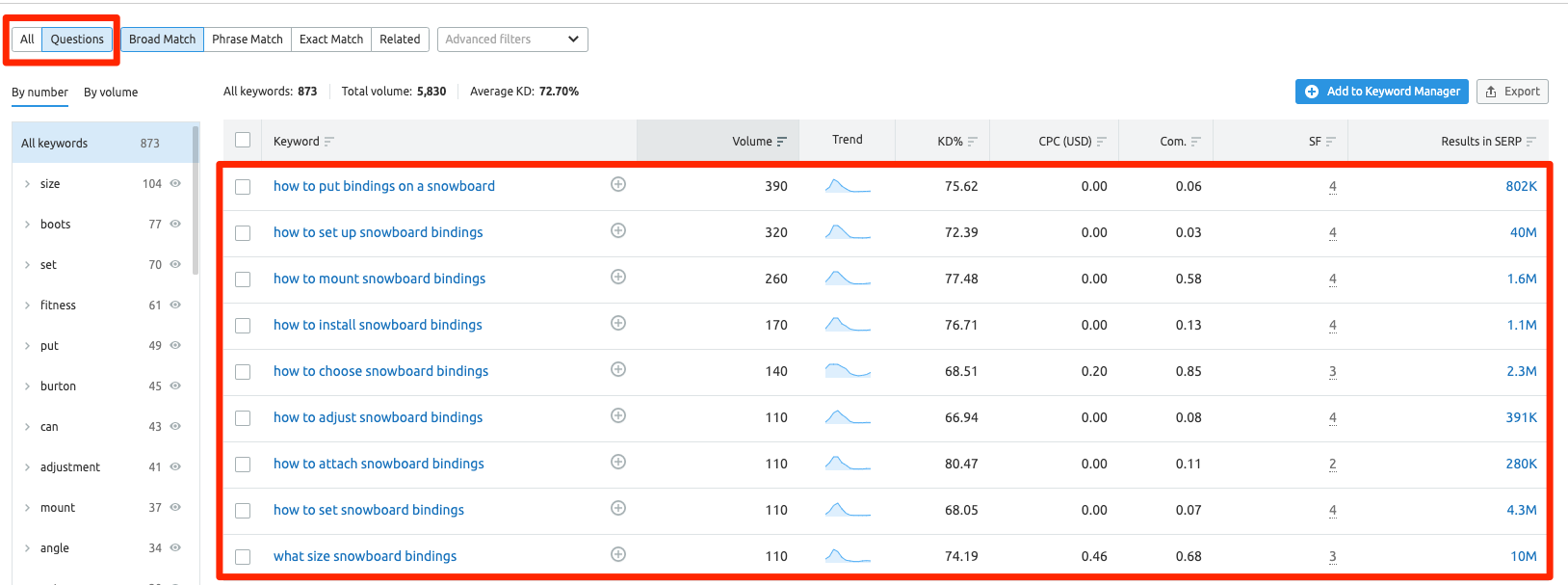
Task: Select the Phrase Match tab
Action: coord(248,40)
